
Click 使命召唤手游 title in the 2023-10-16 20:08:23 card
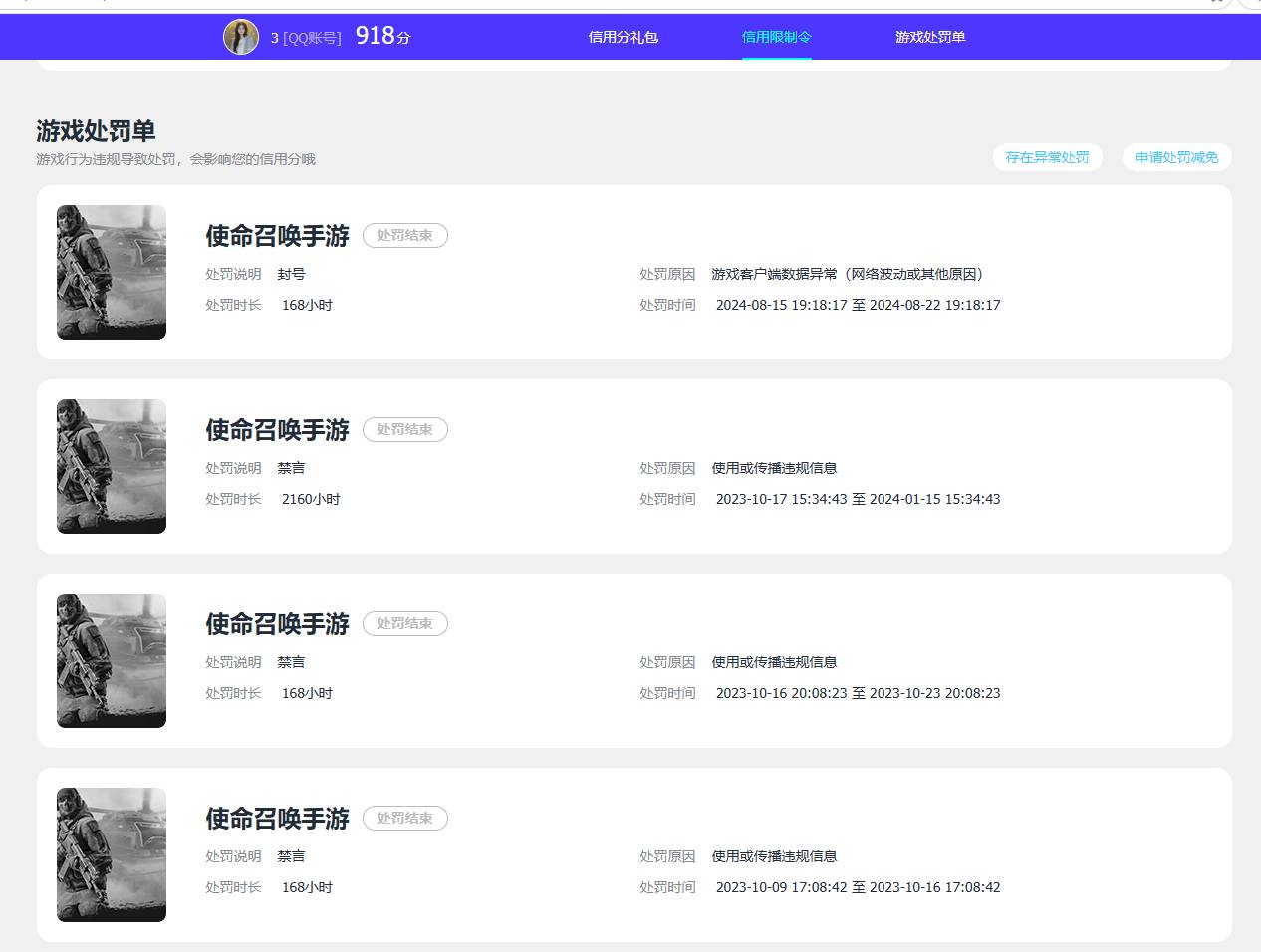coord(277,624)
